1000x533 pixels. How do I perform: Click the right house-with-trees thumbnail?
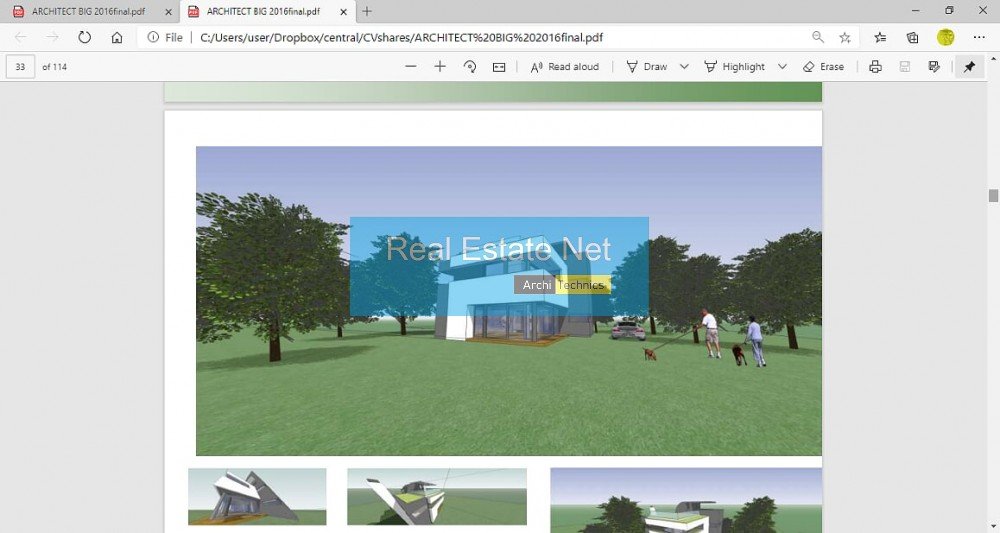coord(686,500)
